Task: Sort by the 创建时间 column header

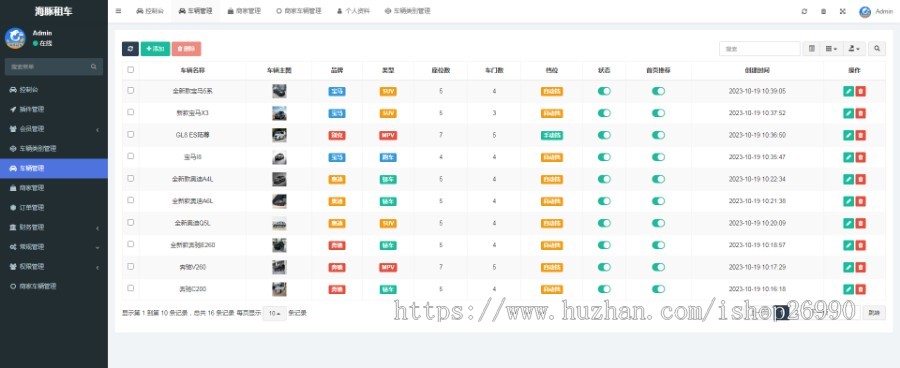Action: point(757,70)
